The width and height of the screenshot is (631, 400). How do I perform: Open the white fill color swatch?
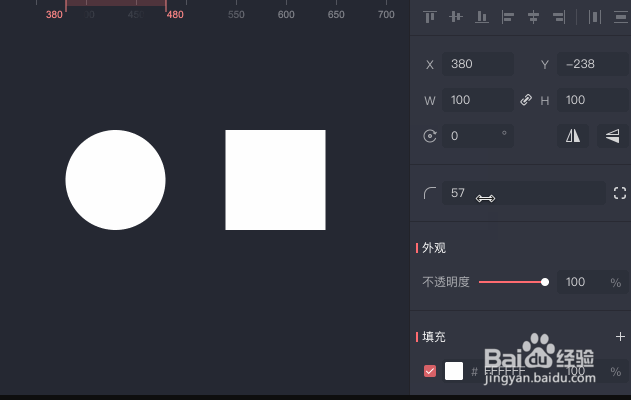pos(454,371)
